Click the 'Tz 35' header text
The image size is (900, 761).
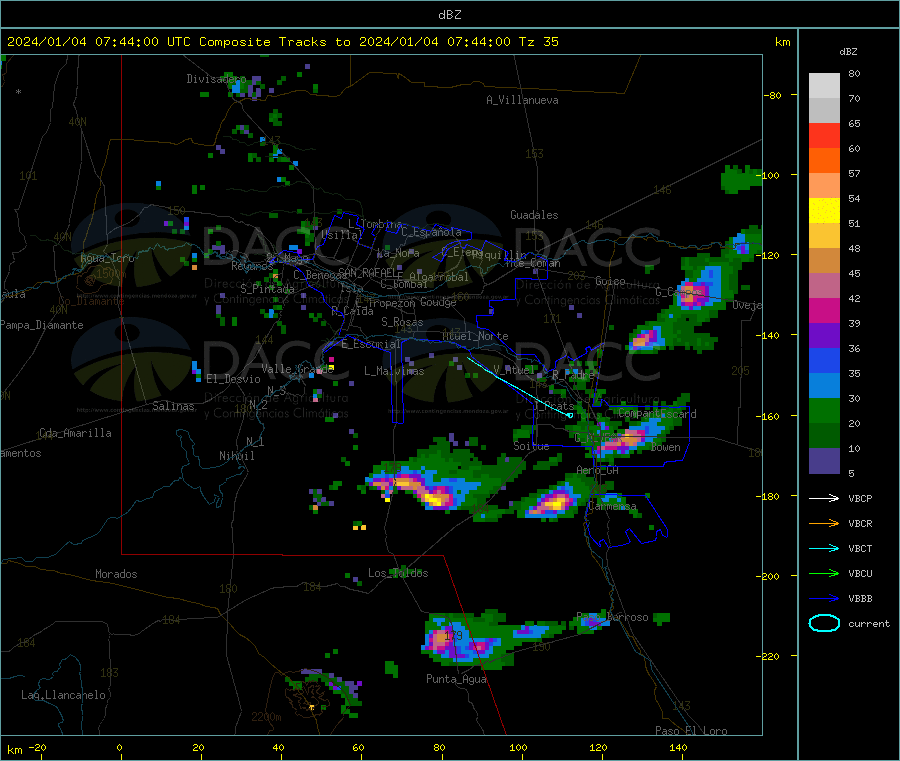tap(538, 42)
